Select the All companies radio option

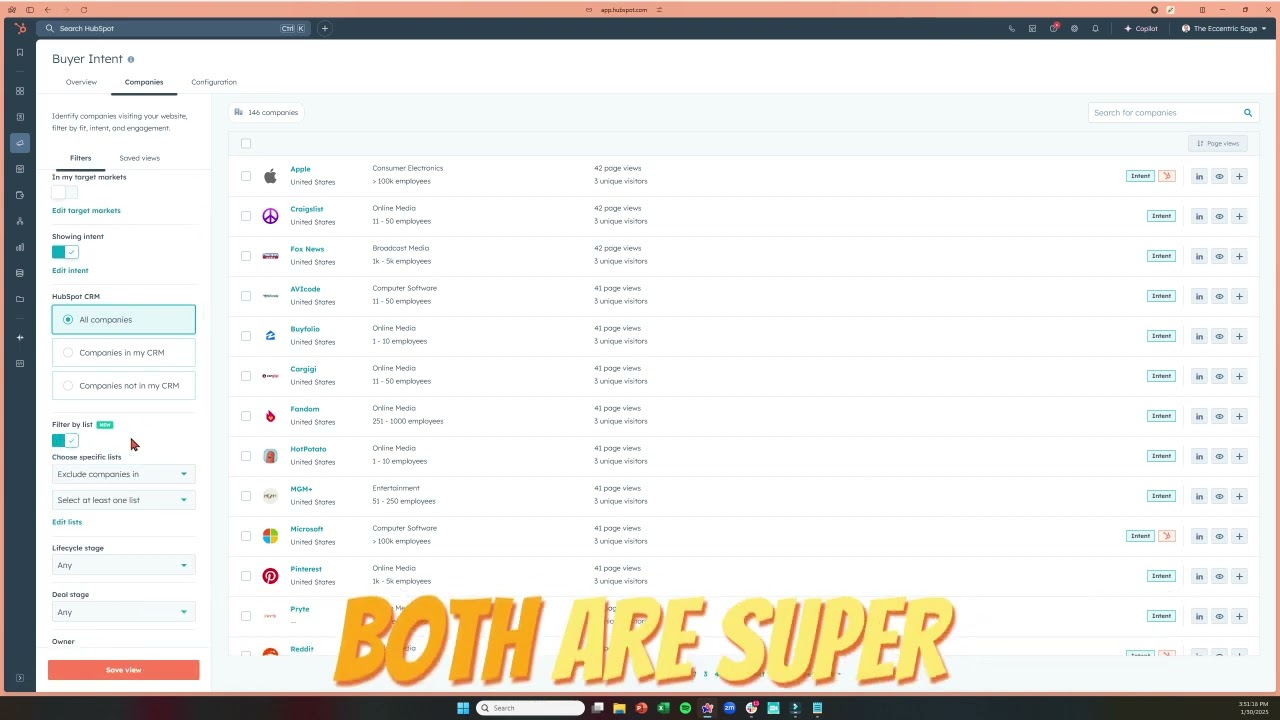click(x=124, y=320)
